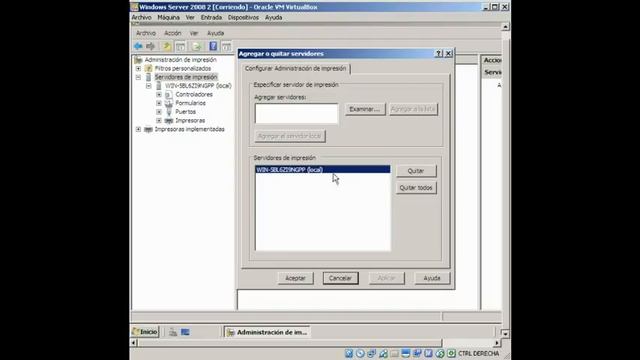Expand the Impresoras implementadas node
This screenshot has height=360, width=640.
click(x=138, y=129)
